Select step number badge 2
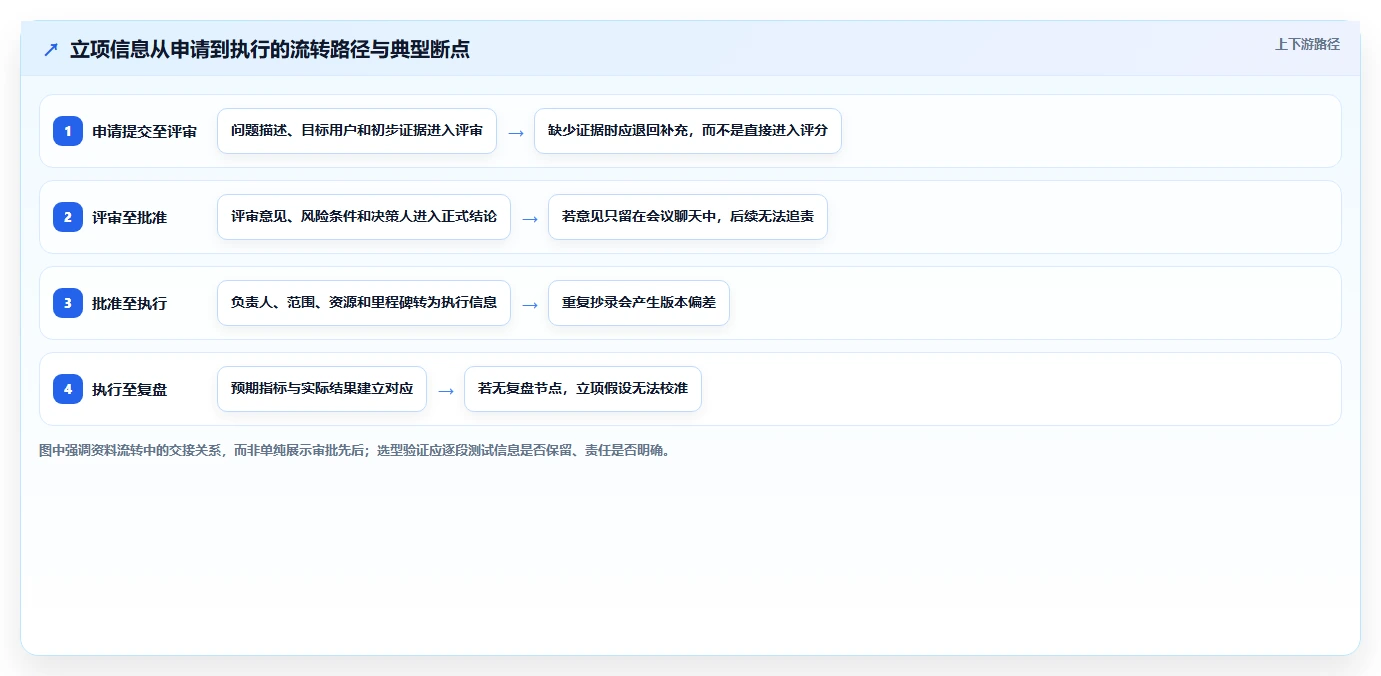Image resolution: width=1381 pixels, height=676 pixels. coord(68,217)
